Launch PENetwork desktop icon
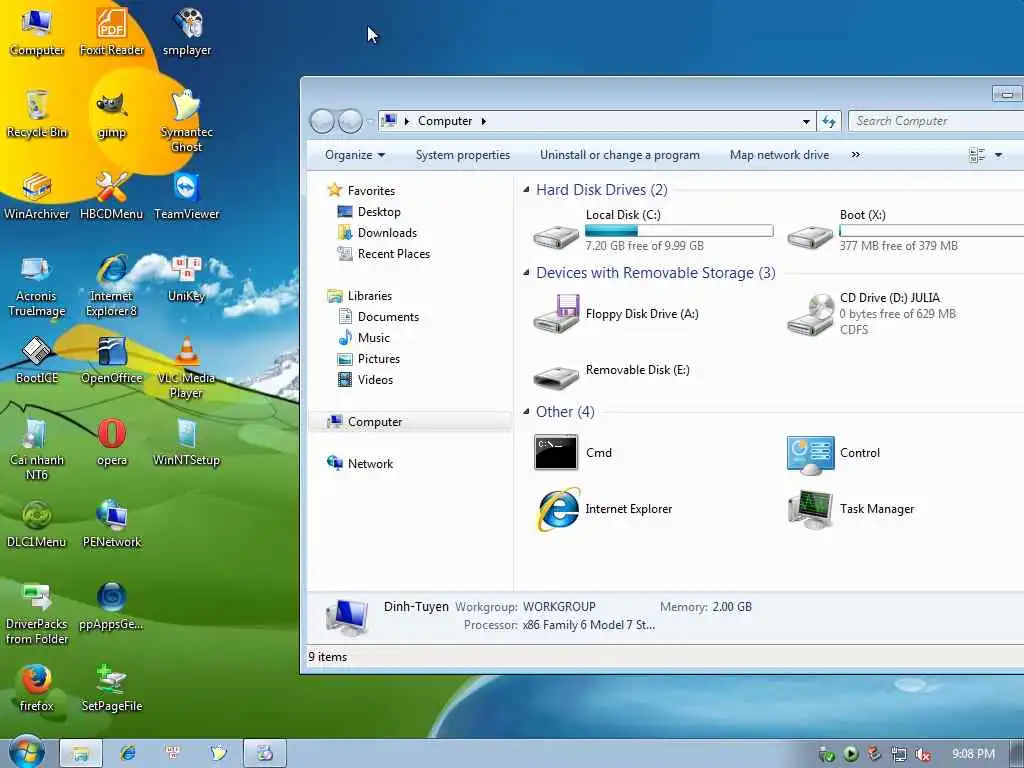This screenshot has height=768, width=1024. [x=112, y=524]
